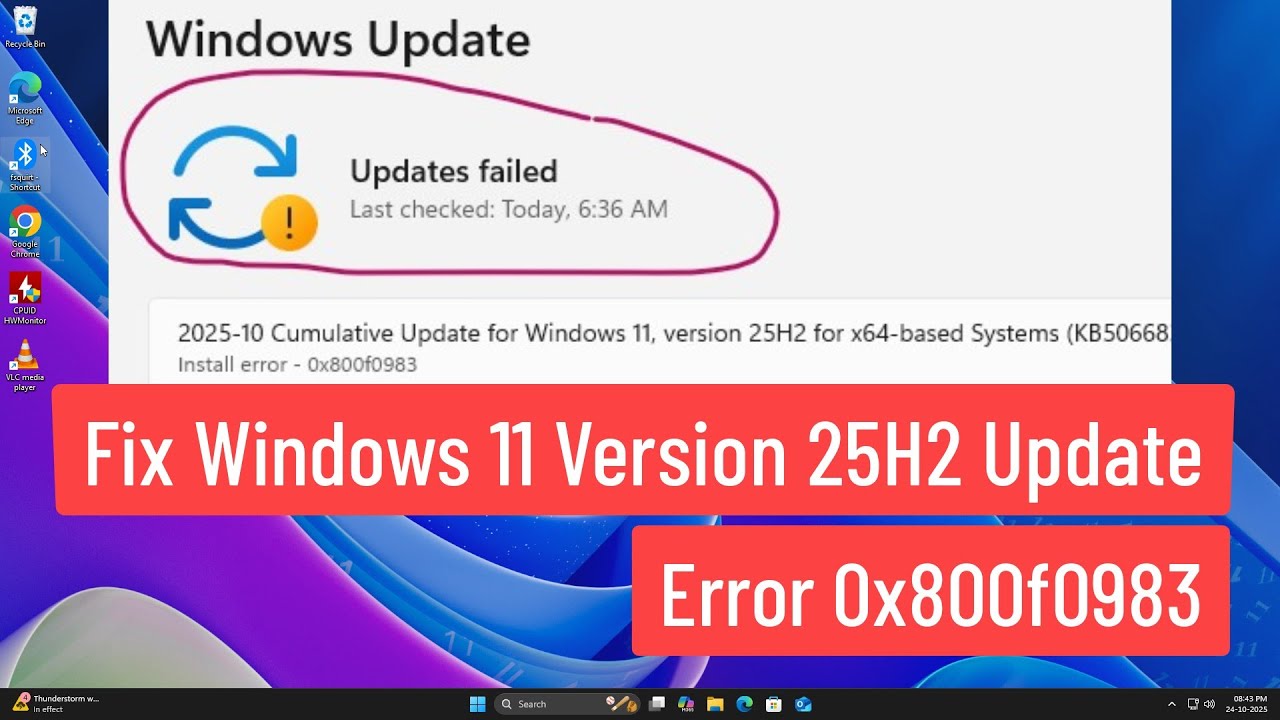1280x720 pixels.
Task: Select the fsquirt Bluetooth shortcut
Action: tap(25, 165)
